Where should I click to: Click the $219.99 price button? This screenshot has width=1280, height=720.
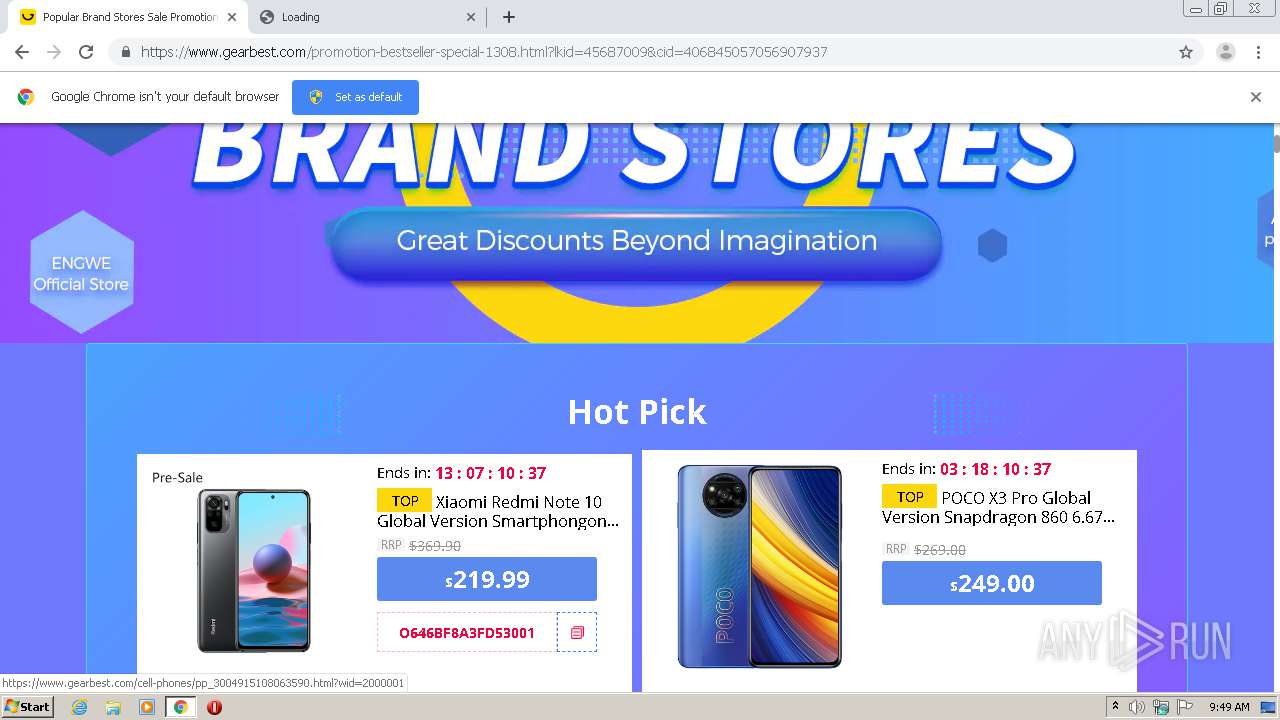[x=487, y=579]
